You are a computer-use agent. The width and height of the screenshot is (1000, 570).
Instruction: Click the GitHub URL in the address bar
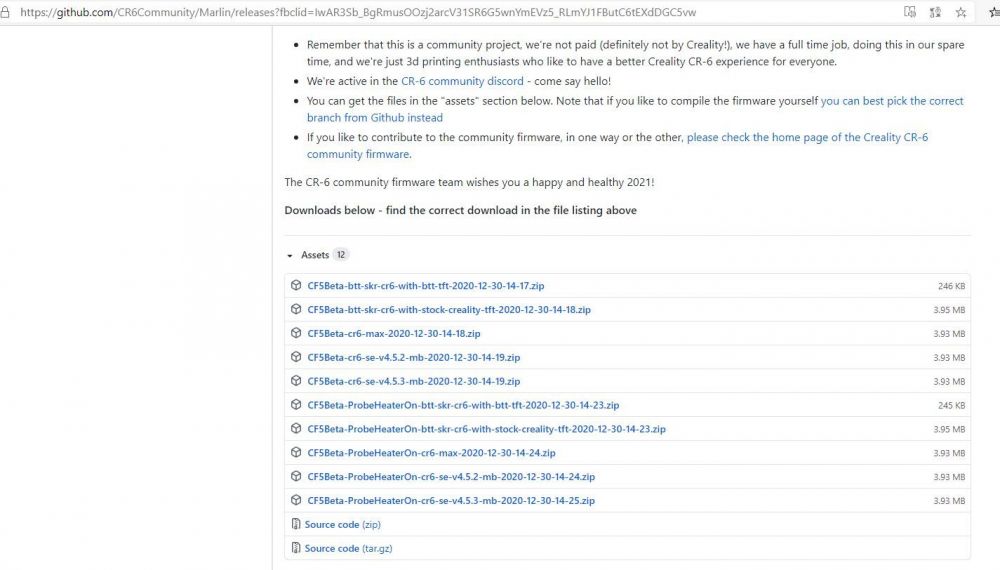coord(358,12)
